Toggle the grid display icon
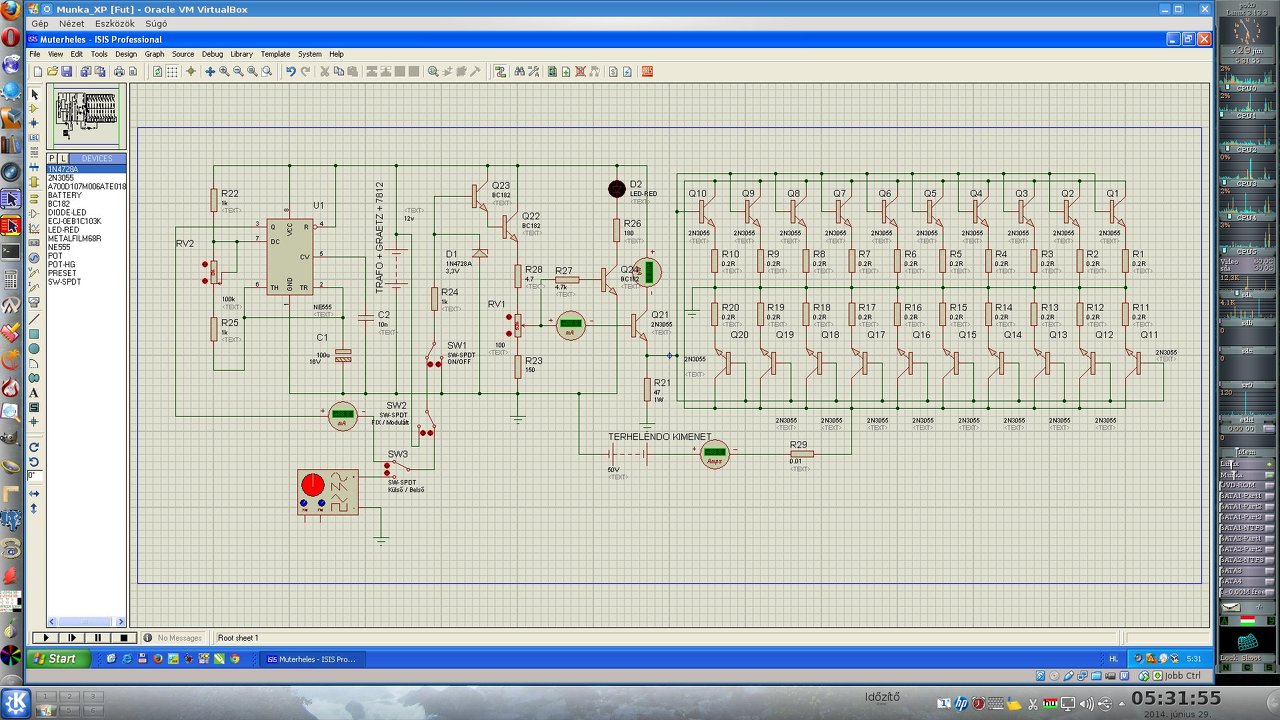 (172, 72)
